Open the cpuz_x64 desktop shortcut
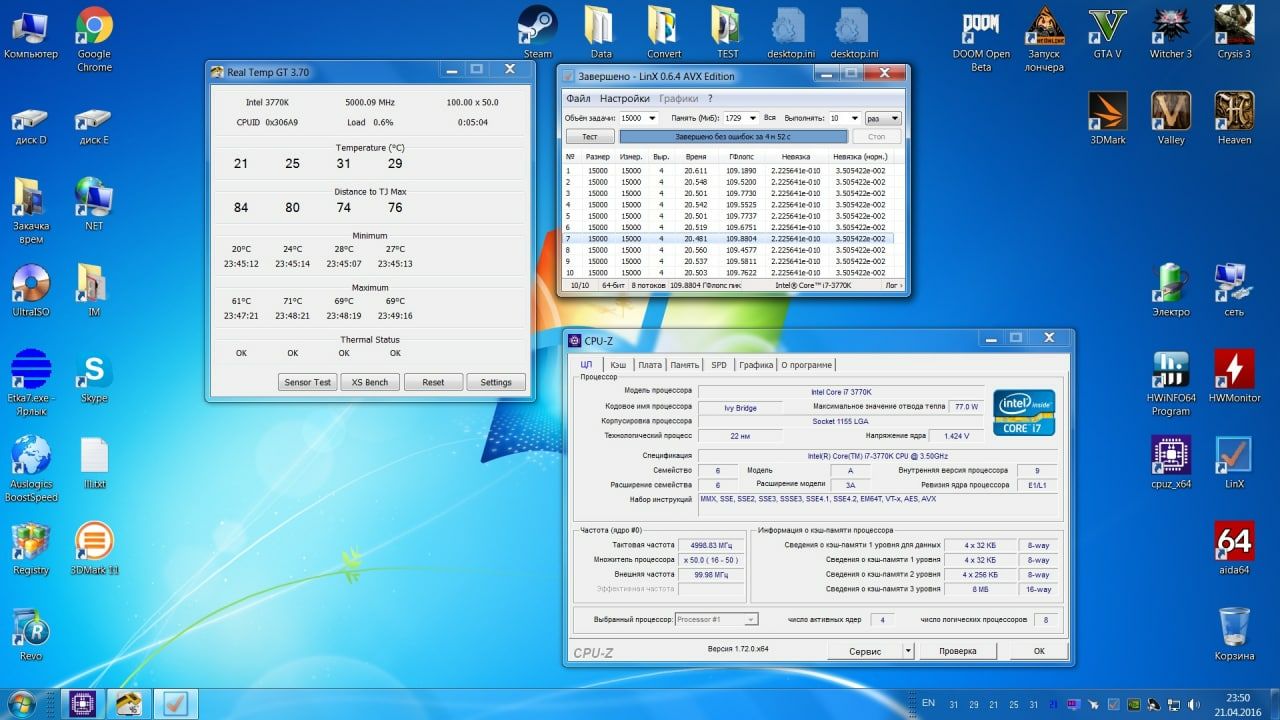Screen dimensions: 1280x720 point(1171,463)
